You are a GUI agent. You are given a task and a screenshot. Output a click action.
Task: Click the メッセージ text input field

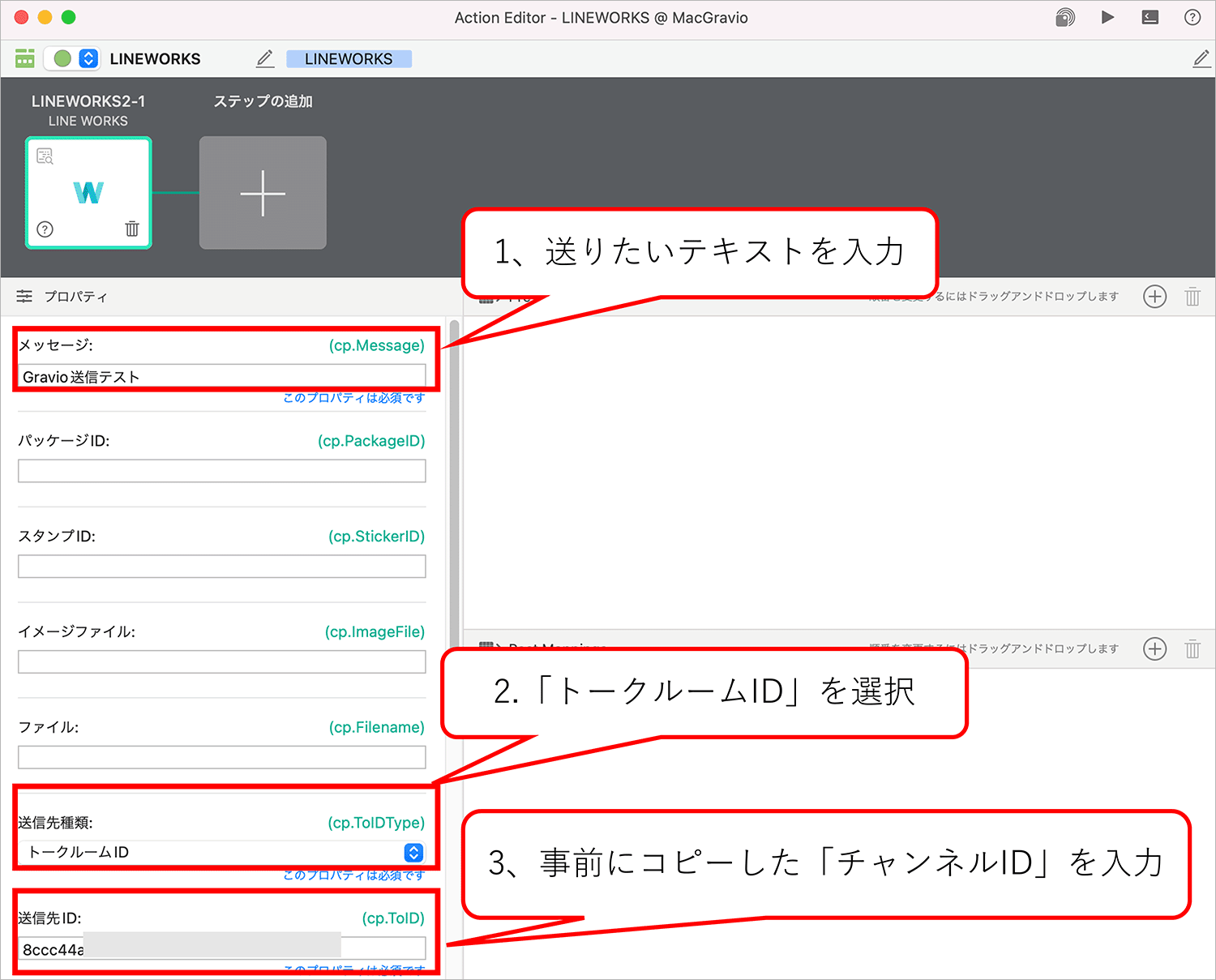point(222,376)
